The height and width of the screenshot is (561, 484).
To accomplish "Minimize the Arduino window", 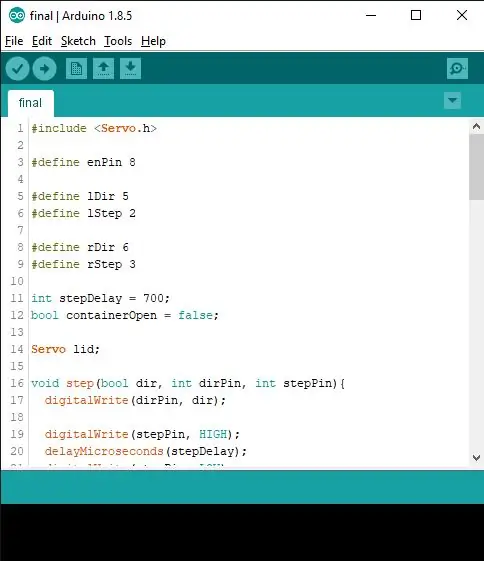I will pos(371,15).
